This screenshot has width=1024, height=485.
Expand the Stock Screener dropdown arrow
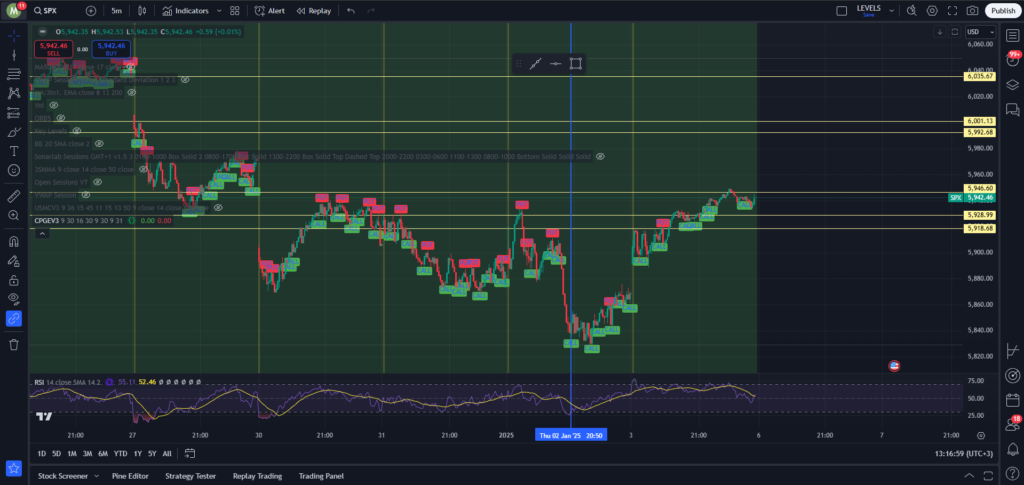coord(96,477)
